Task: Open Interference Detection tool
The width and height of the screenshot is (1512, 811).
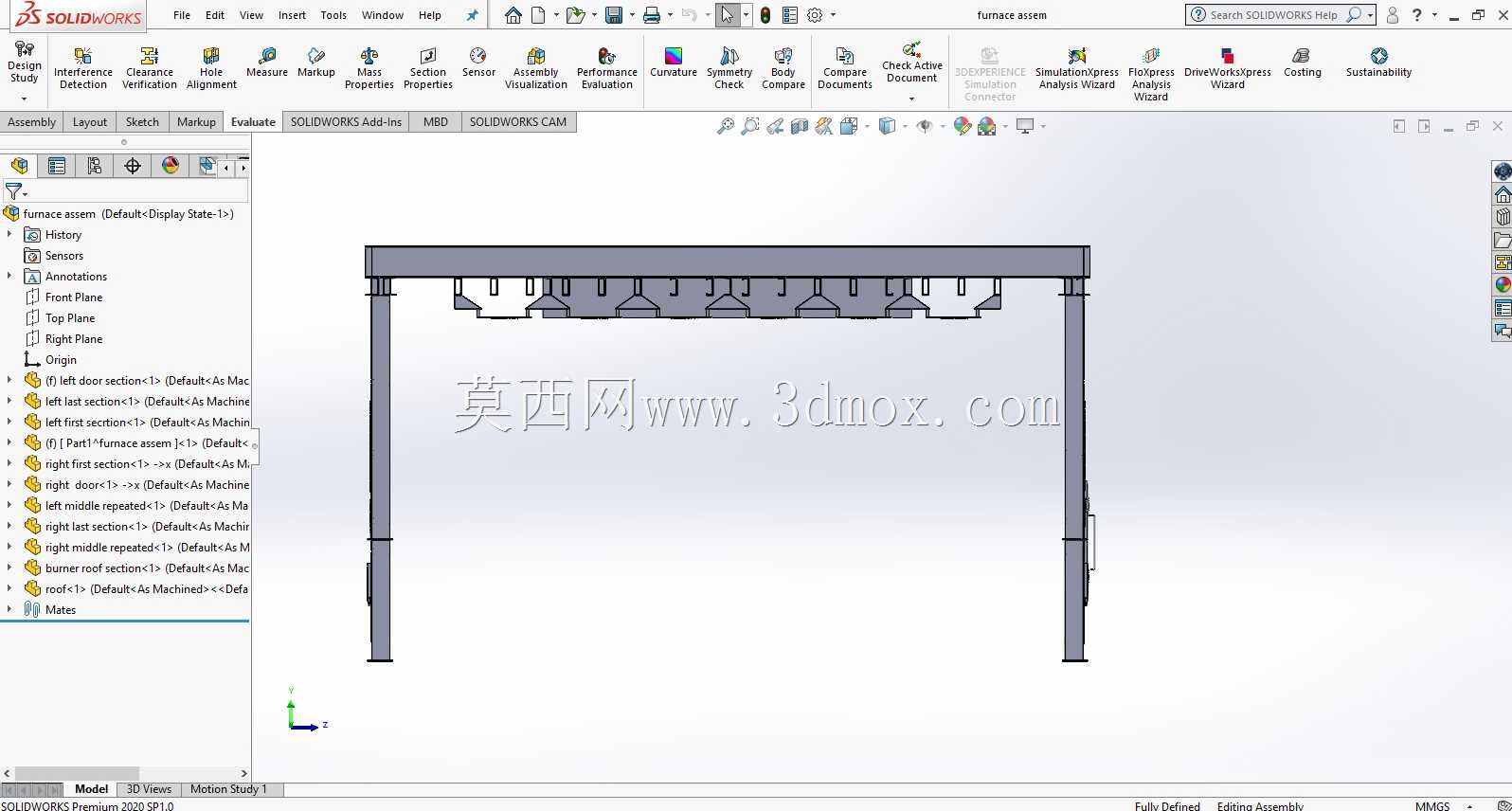Action: 83,67
